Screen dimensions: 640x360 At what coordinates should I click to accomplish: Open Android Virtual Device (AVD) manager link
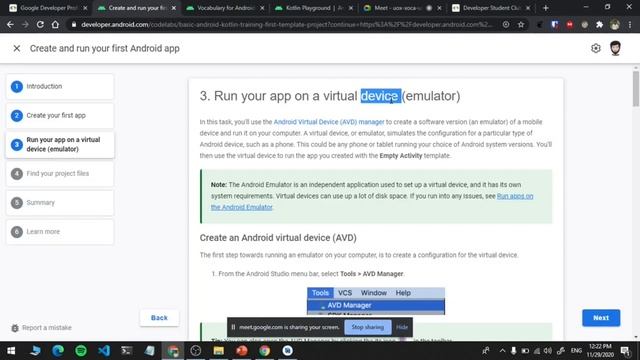click(x=329, y=122)
